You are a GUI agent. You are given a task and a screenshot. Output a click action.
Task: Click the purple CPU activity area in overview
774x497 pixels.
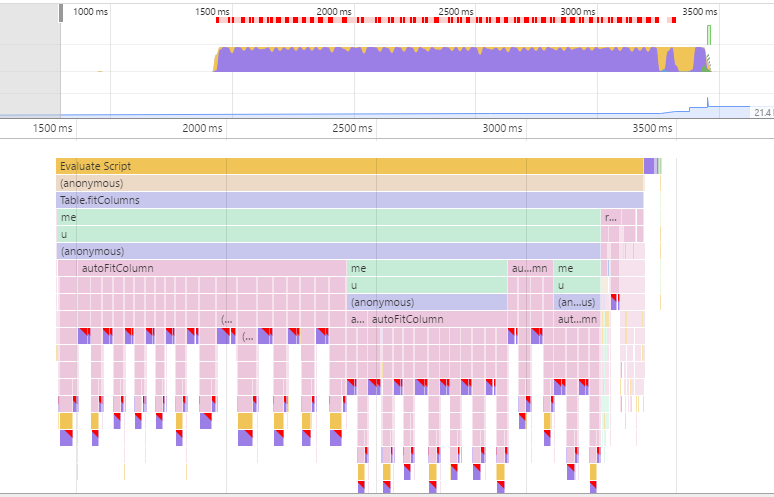[x=437, y=62]
